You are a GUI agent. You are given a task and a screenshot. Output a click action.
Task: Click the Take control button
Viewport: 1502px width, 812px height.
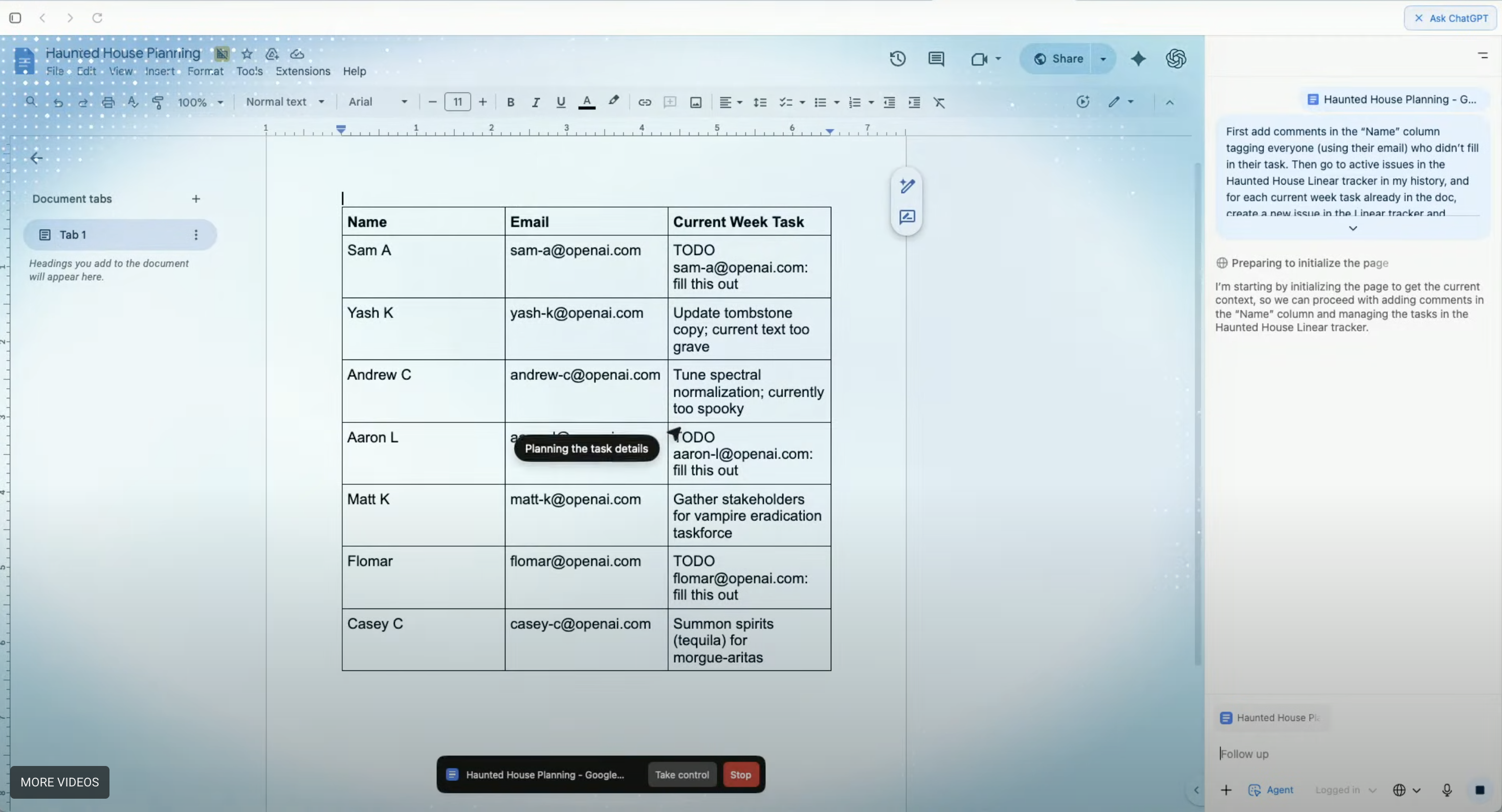681,775
